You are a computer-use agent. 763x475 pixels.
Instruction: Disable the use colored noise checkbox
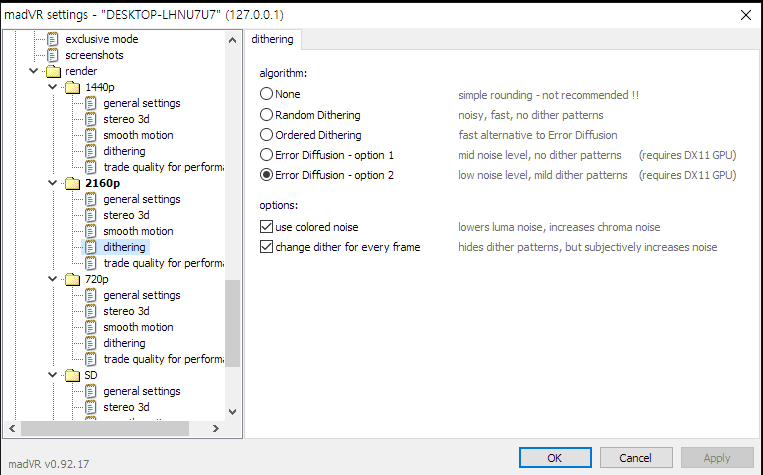coord(267,227)
